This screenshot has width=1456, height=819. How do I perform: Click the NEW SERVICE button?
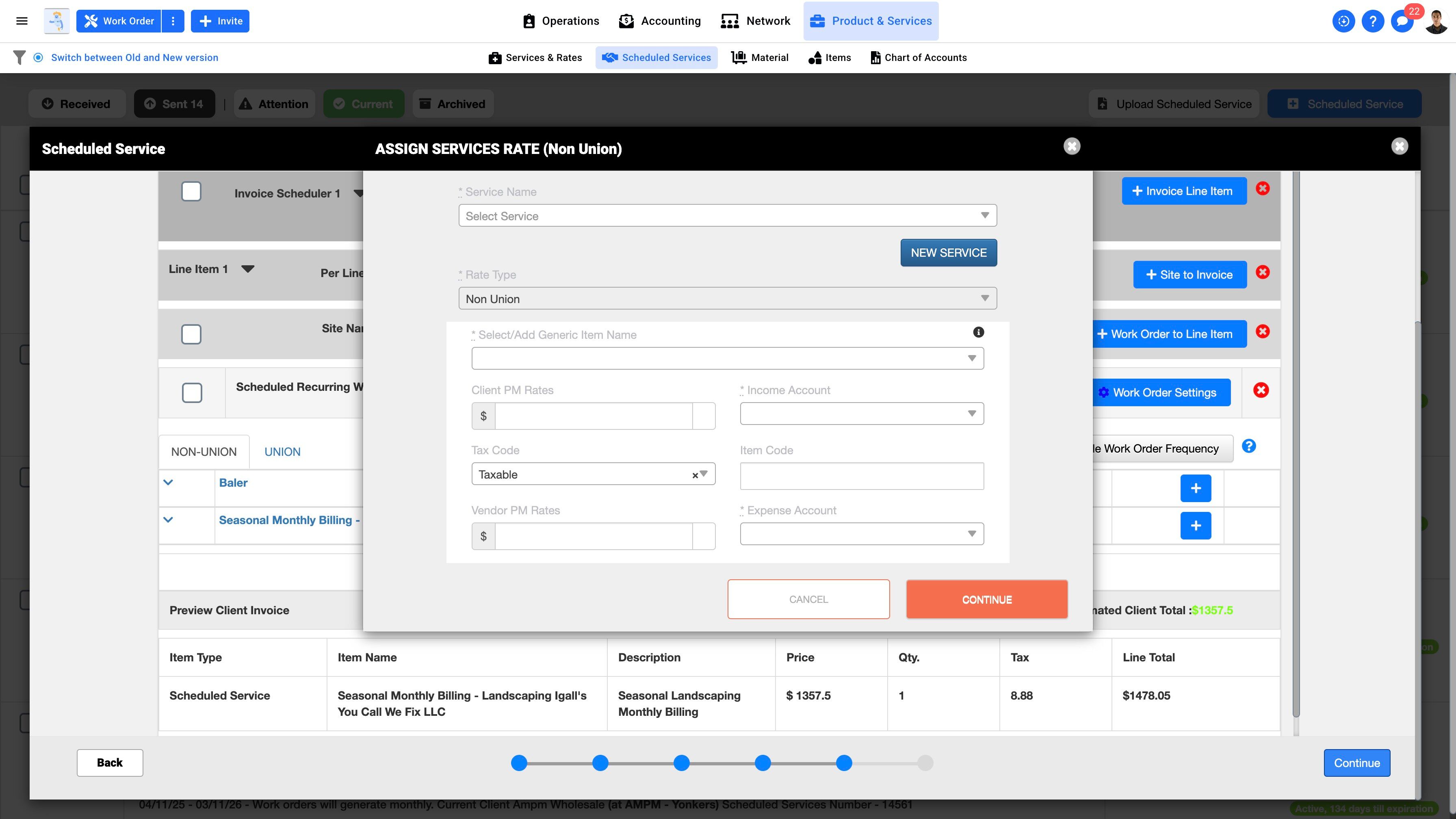click(948, 253)
